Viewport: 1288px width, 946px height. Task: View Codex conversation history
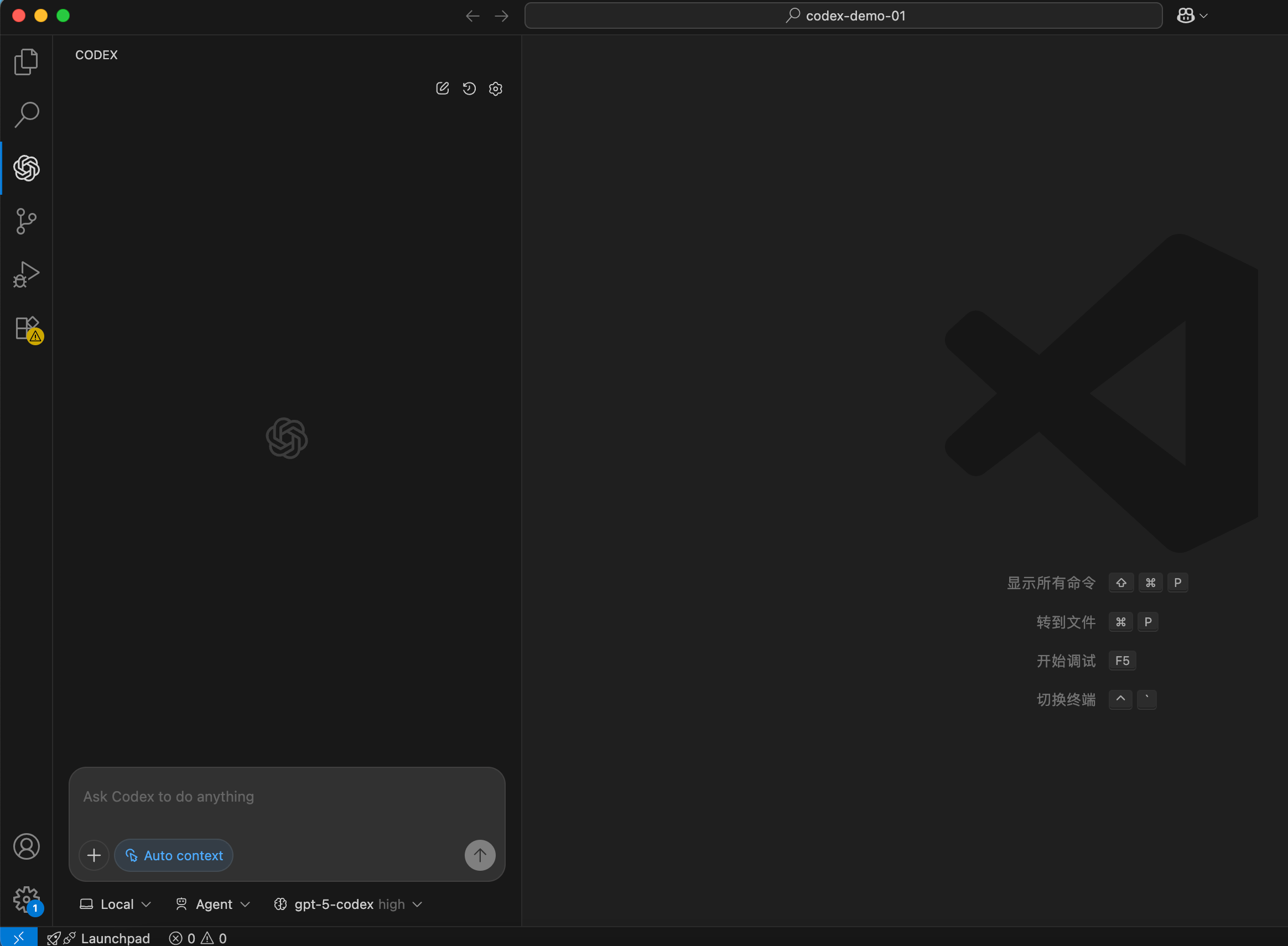pos(469,88)
